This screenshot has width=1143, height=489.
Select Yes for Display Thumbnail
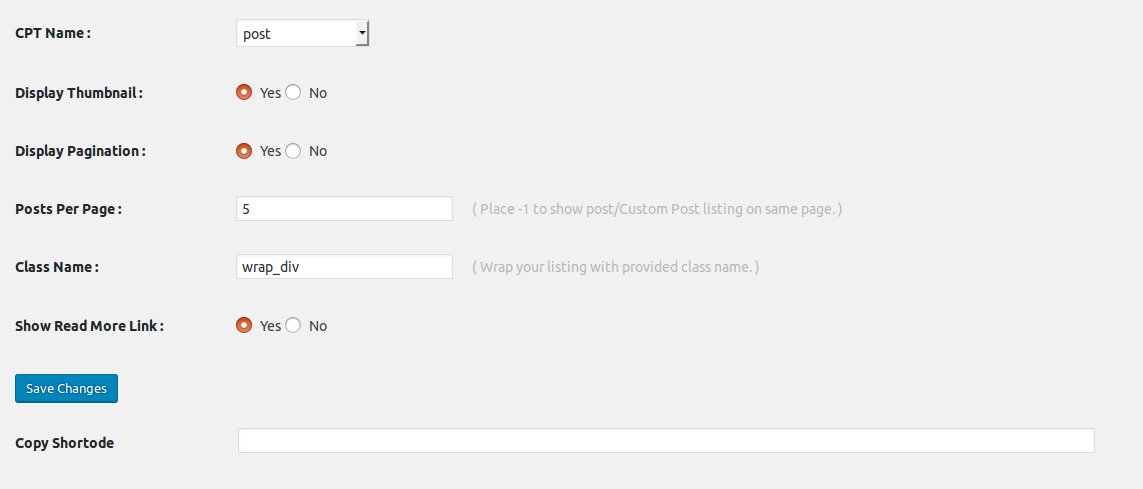pos(244,93)
